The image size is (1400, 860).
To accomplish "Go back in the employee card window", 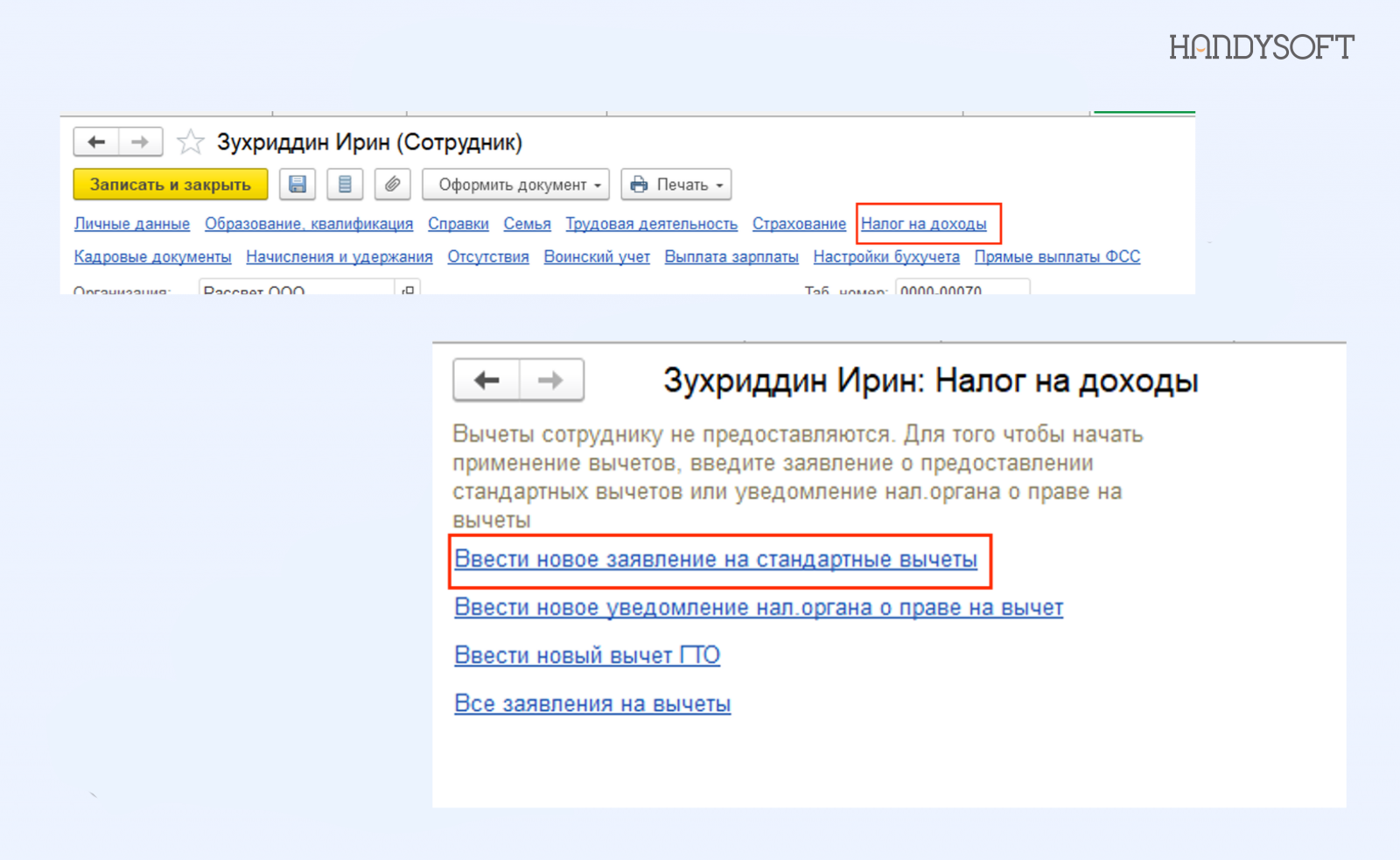I will 96,142.
